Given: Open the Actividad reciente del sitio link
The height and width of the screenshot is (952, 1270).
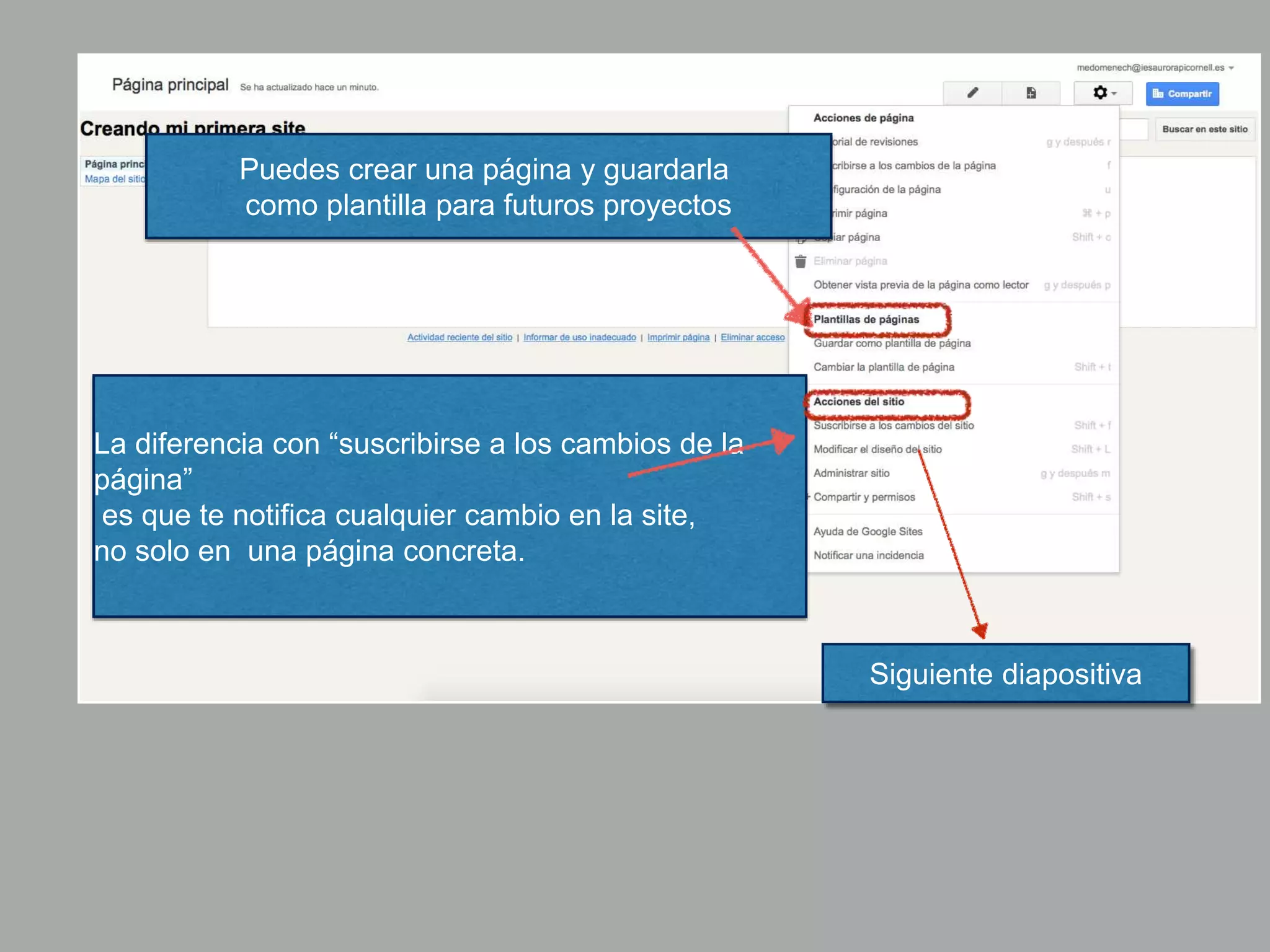Looking at the screenshot, I should 460,337.
